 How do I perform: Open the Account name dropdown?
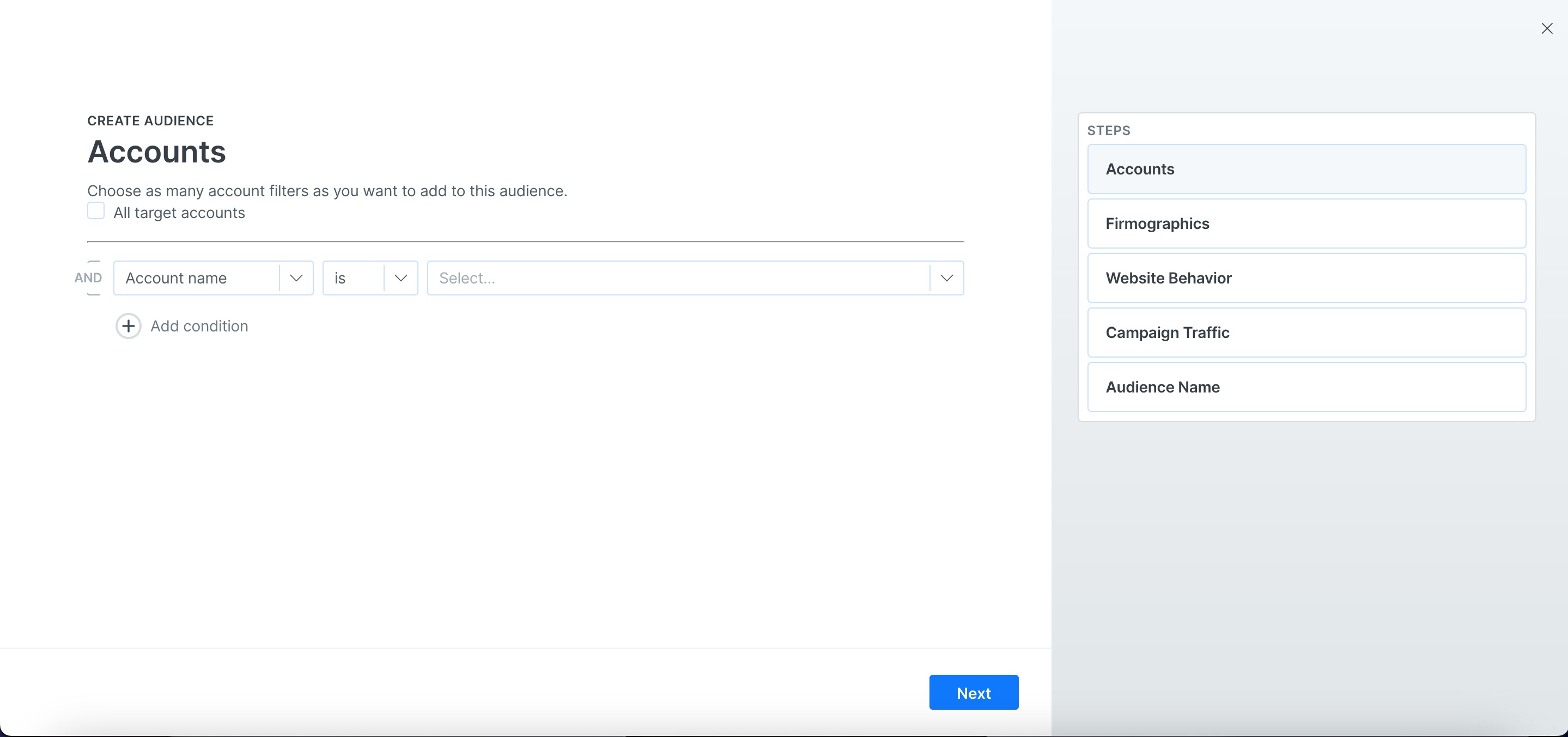point(213,278)
